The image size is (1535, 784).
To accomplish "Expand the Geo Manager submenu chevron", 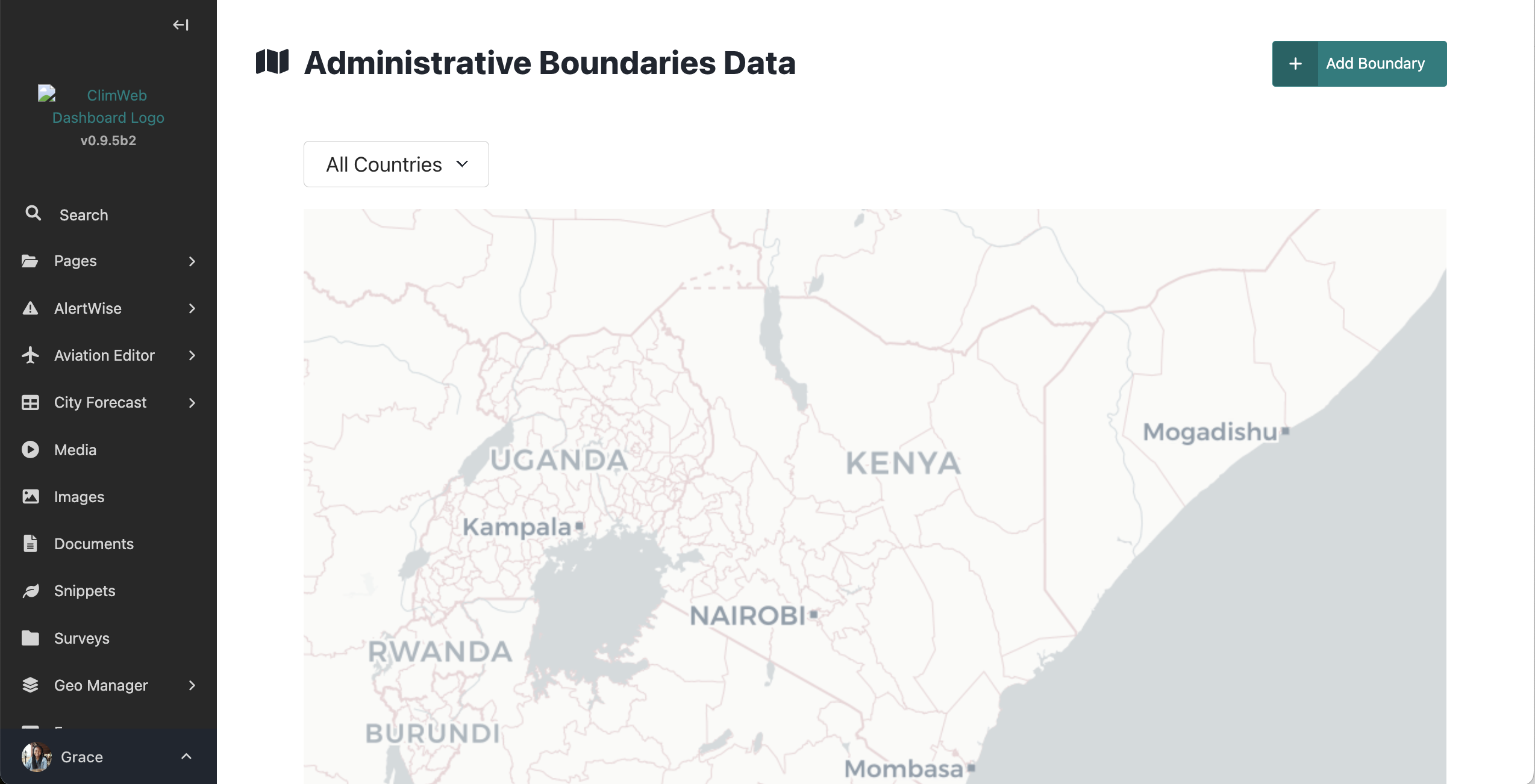I will pos(192,685).
